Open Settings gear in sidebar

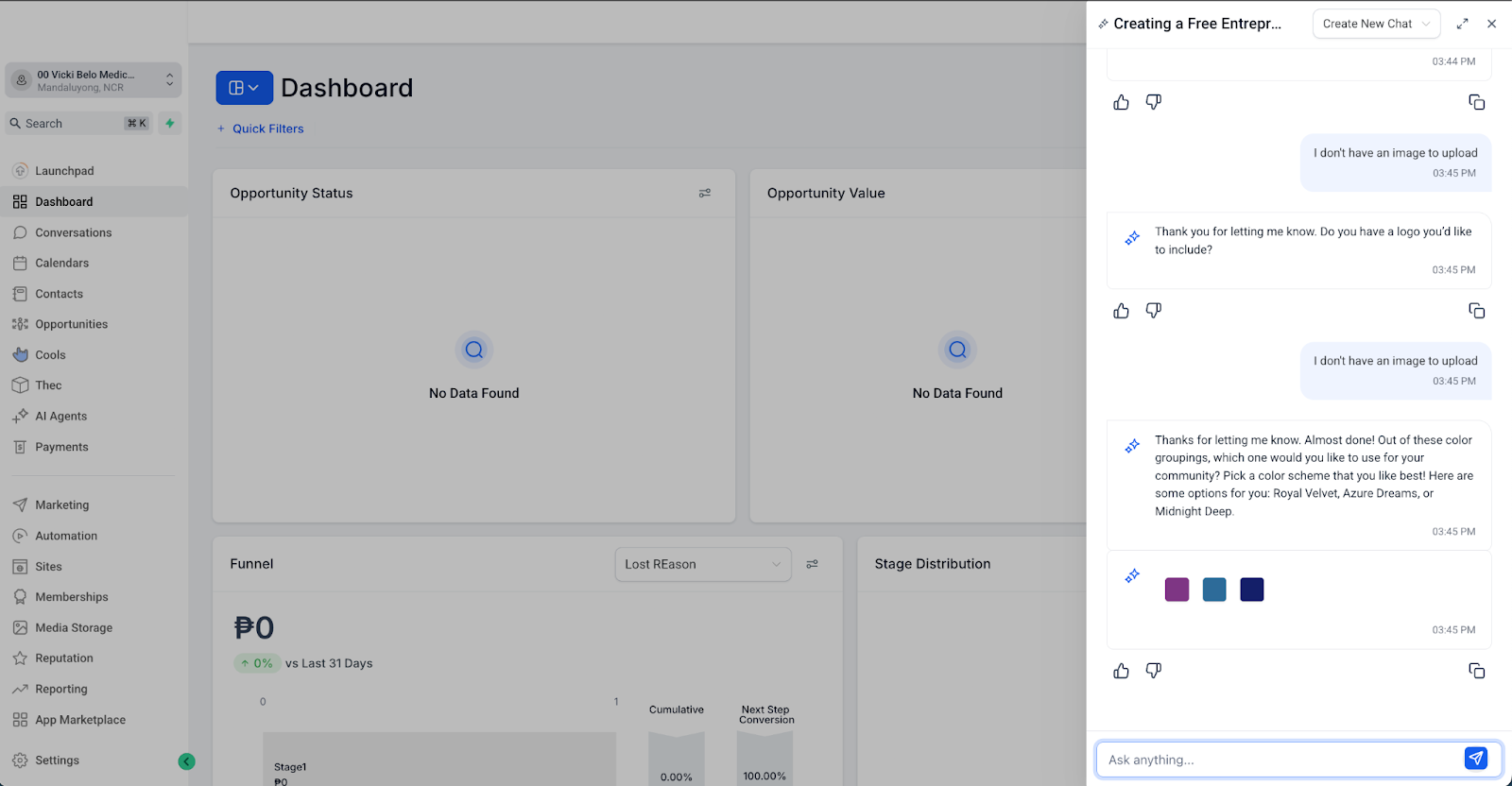[20, 760]
